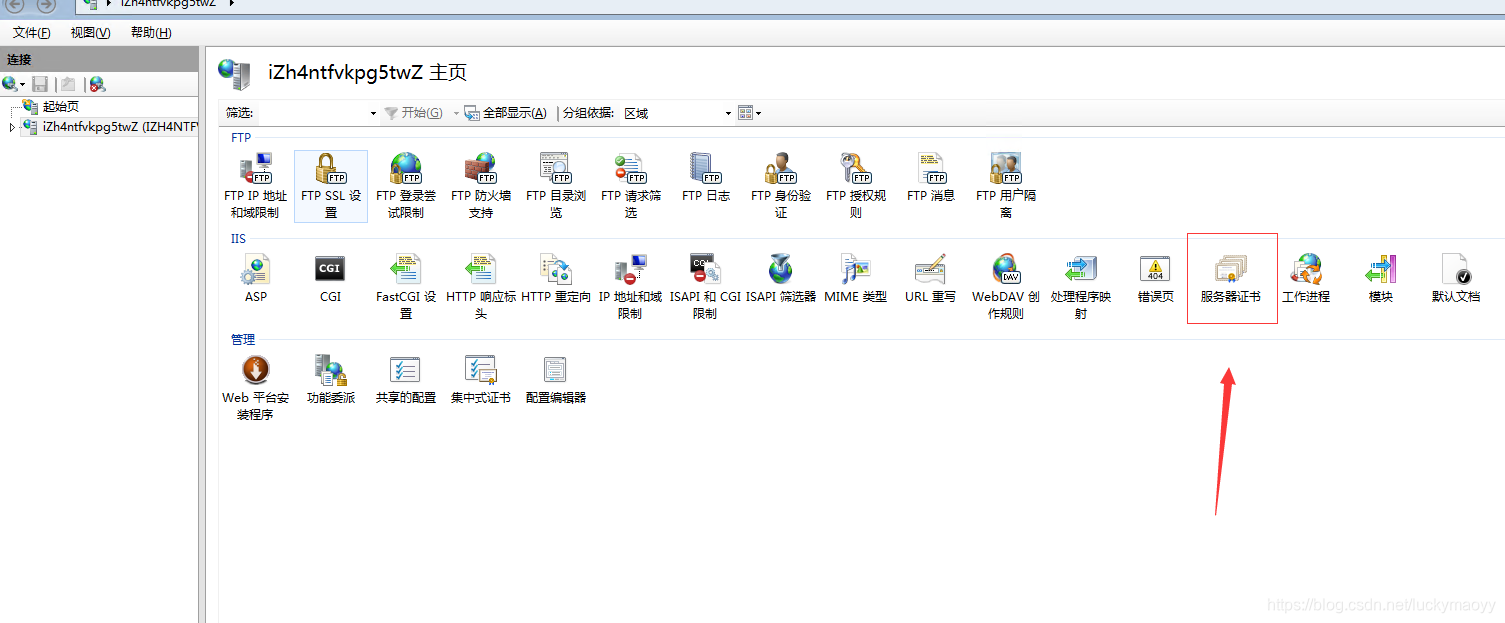This screenshot has width=1505, height=623.
Task: Click into the 筛选 filter input field
Action: click(312, 113)
